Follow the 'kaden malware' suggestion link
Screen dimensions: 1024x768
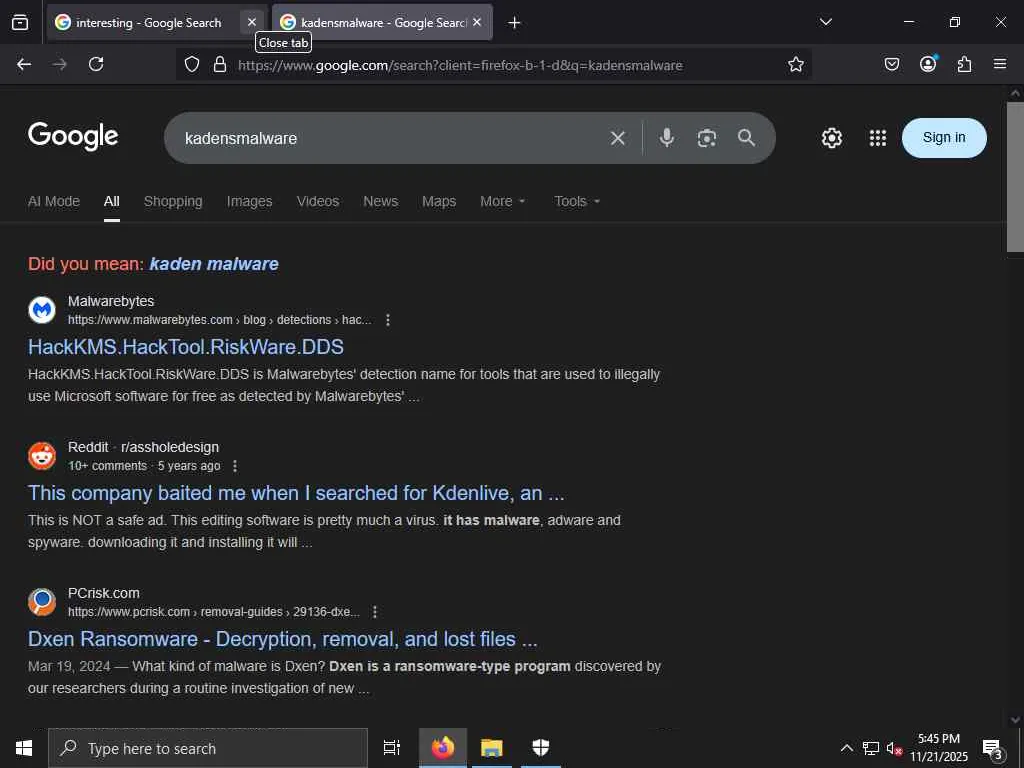tap(214, 264)
